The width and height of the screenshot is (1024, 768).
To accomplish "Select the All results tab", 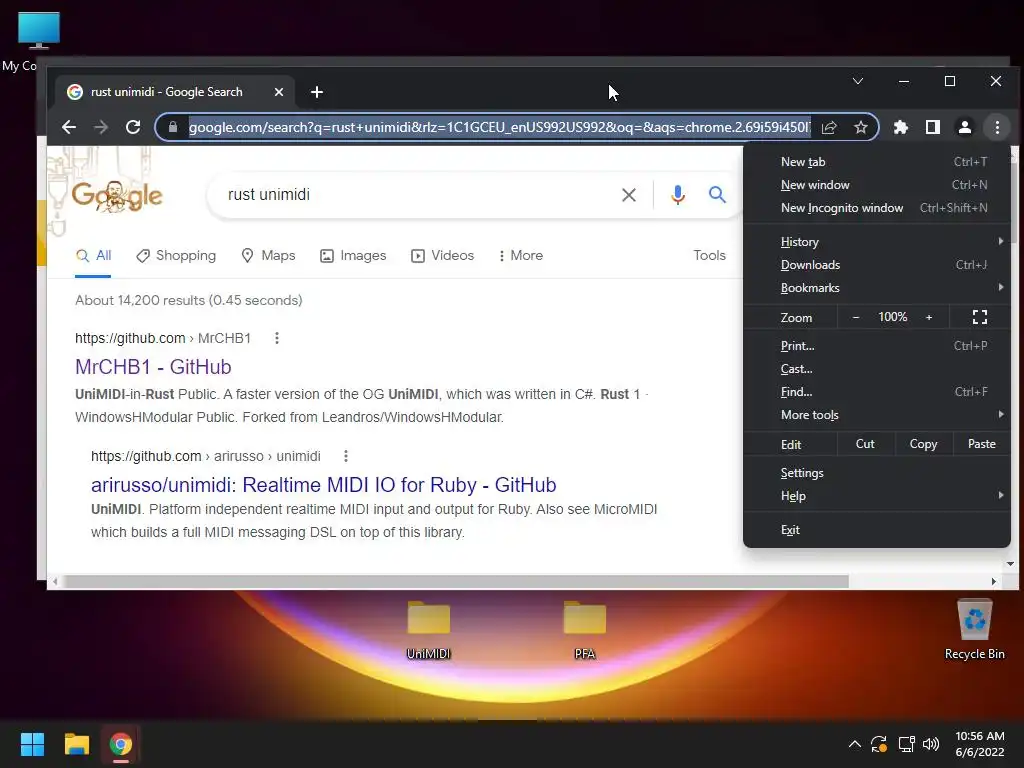I will [93, 255].
